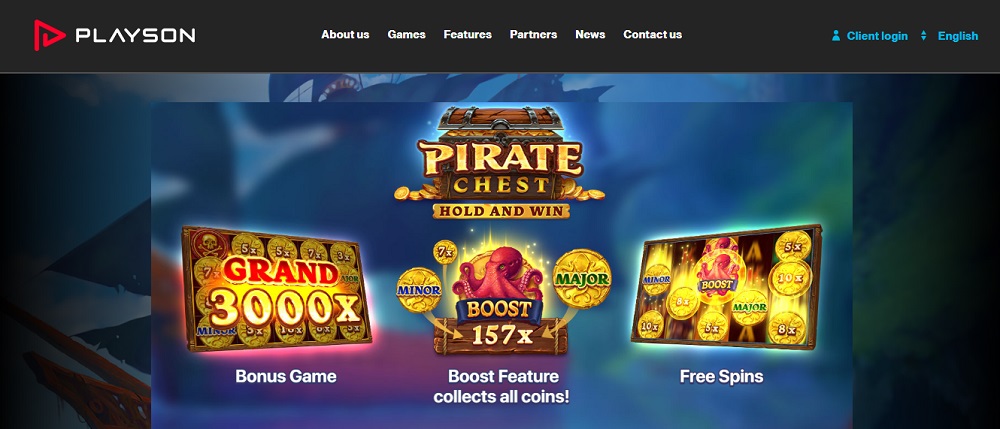
Task: Select the English language option
Action: 957,36
